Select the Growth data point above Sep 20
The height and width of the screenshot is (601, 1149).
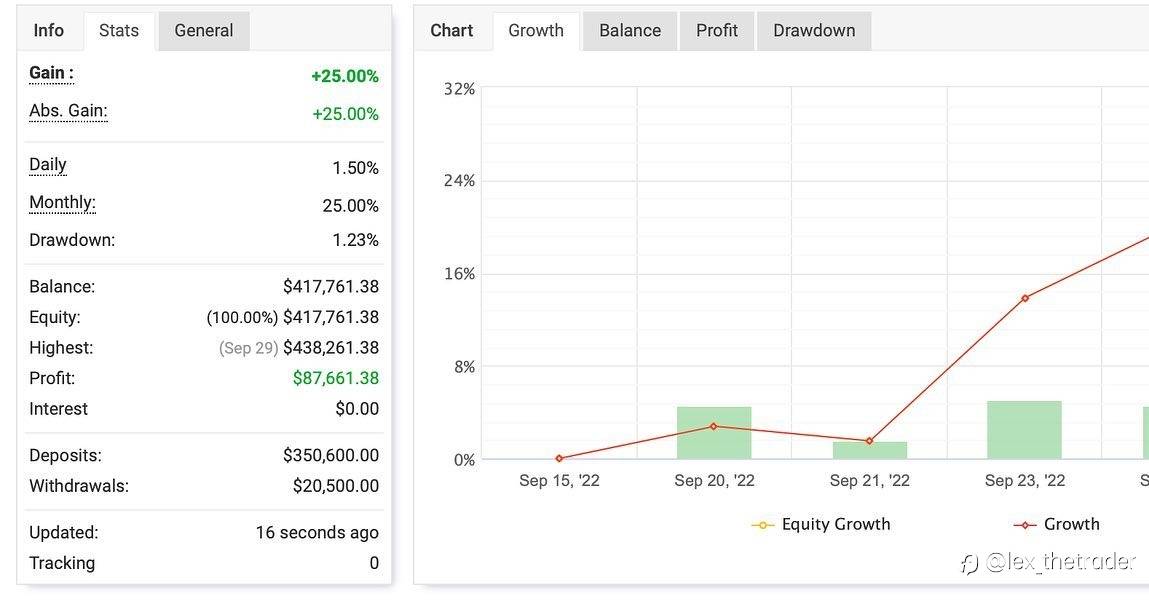click(x=714, y=426)
